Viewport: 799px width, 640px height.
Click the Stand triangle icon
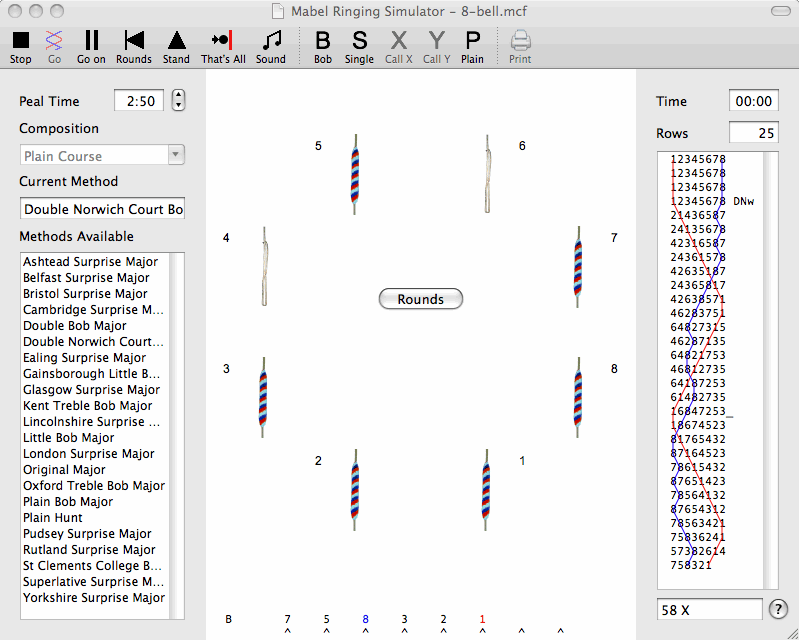click(x=176, y=40)
